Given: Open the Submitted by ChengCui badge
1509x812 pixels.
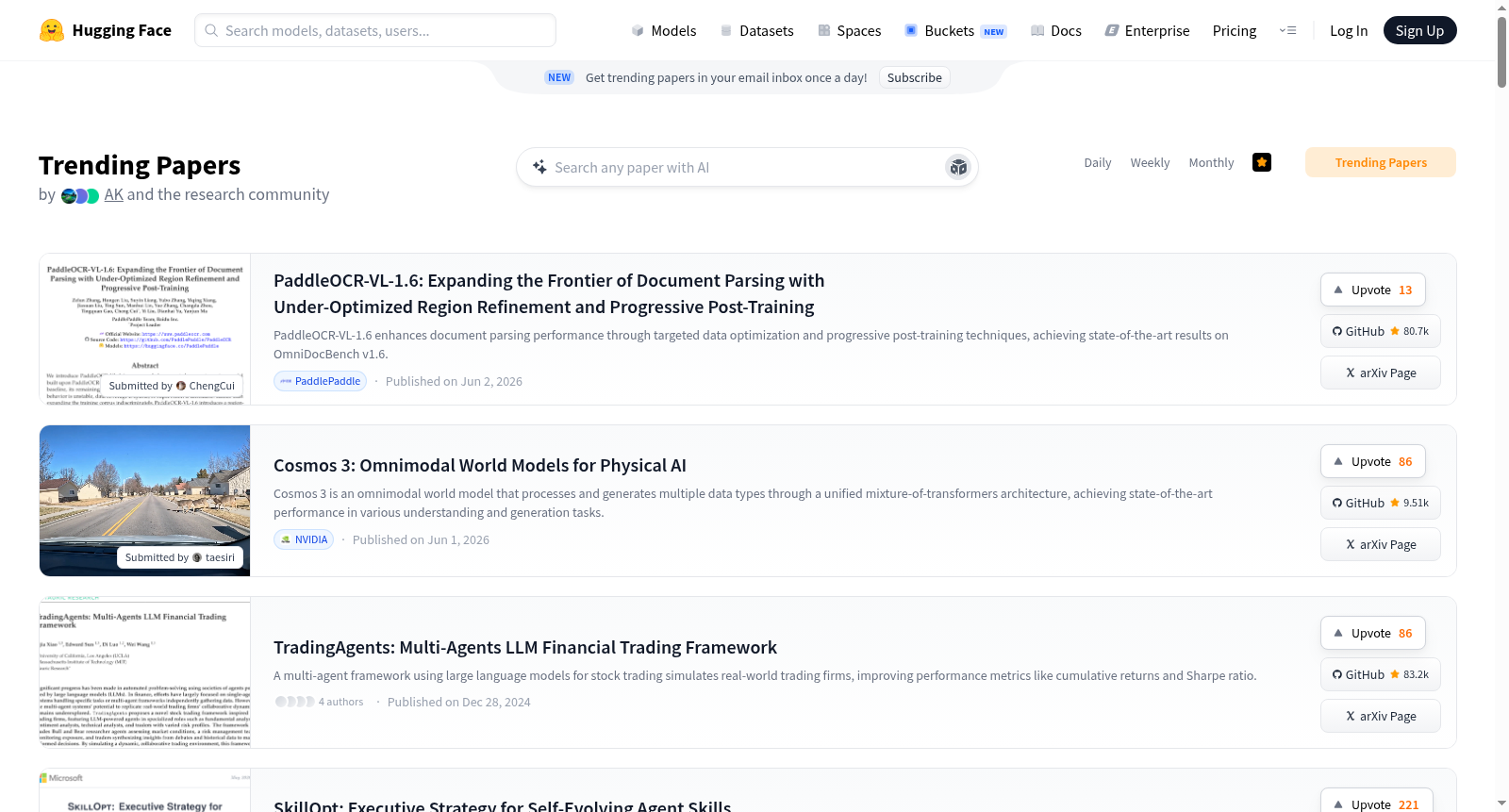Looking at the screenshot, I should pyautogui.click(x=172, y=386).
